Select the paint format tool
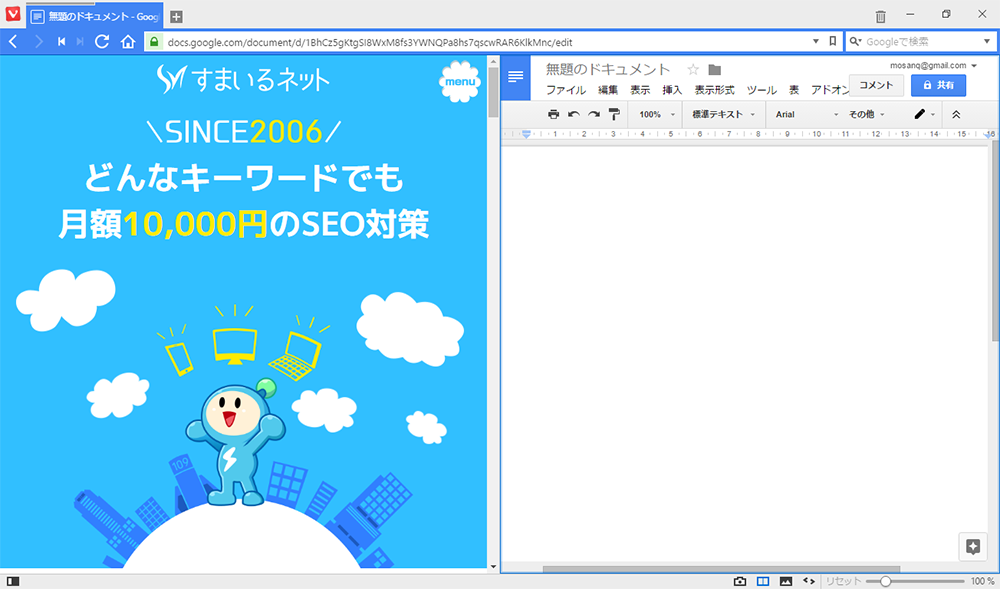The width and height of the screenshot is (1000, 589). (614, 115)
